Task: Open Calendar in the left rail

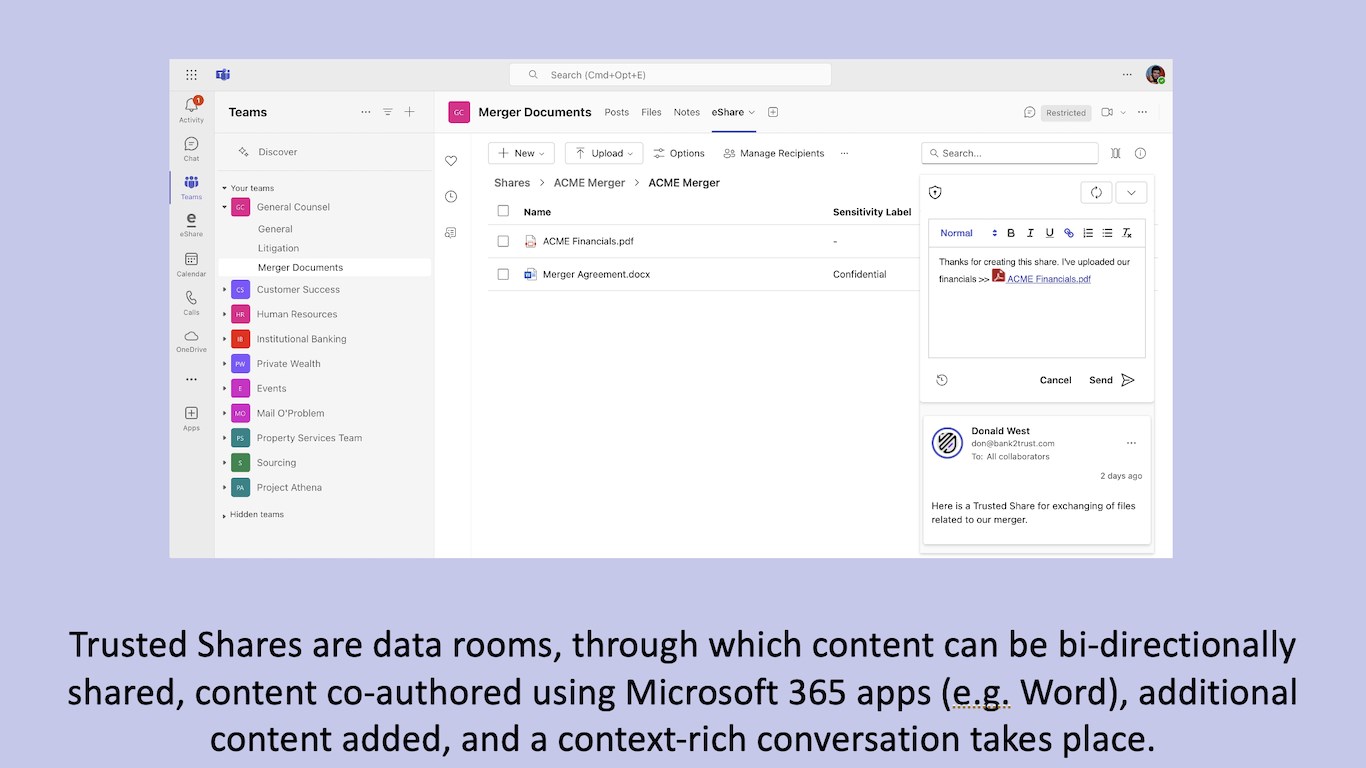Action: (x=191, y=264)
